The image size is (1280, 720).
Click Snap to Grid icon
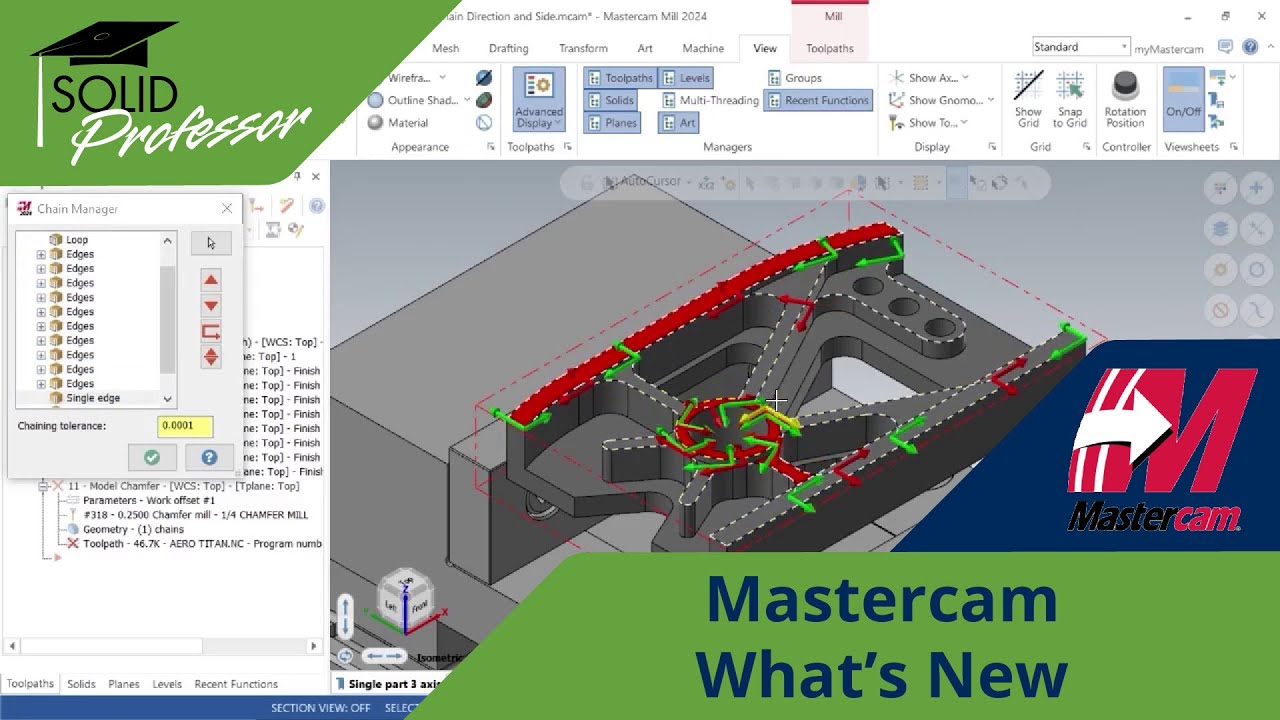tap(1070, 99)
